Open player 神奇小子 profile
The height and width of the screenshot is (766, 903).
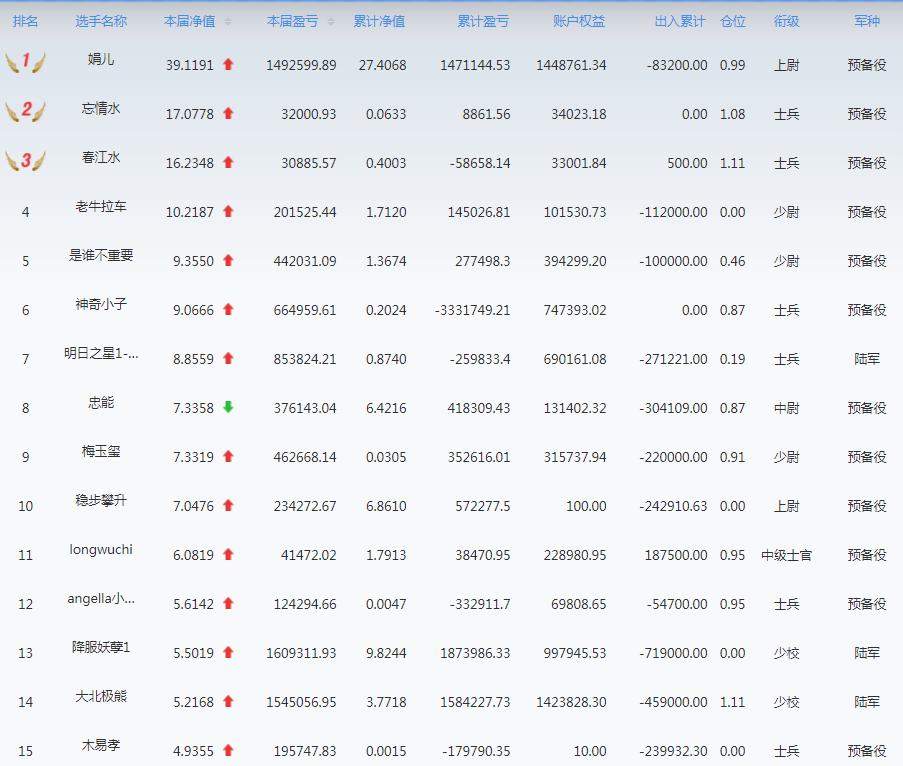tap(101, 304)
